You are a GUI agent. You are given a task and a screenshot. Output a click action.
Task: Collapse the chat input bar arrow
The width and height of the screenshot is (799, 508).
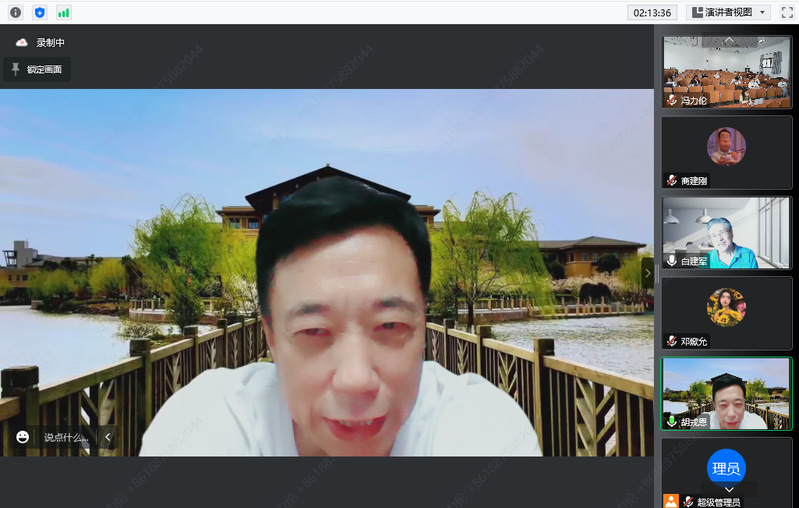[108, 437]
